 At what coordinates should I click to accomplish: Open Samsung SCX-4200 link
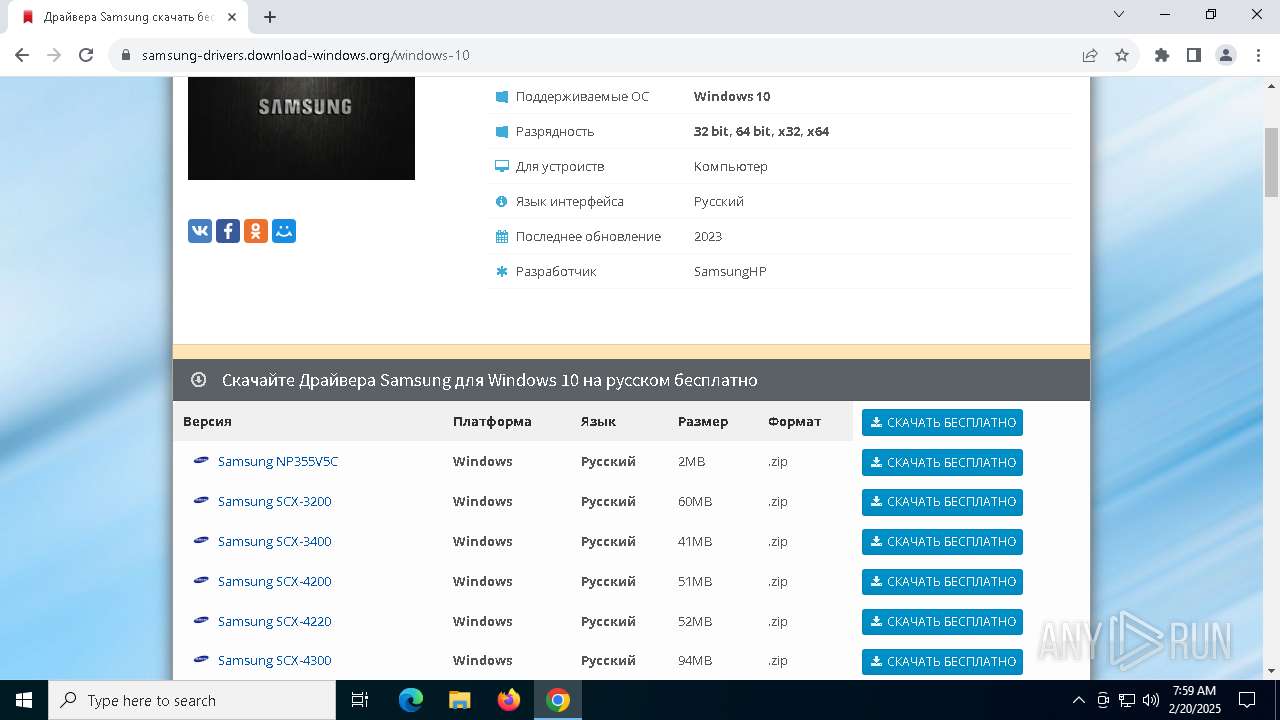[x=274, y=581]
